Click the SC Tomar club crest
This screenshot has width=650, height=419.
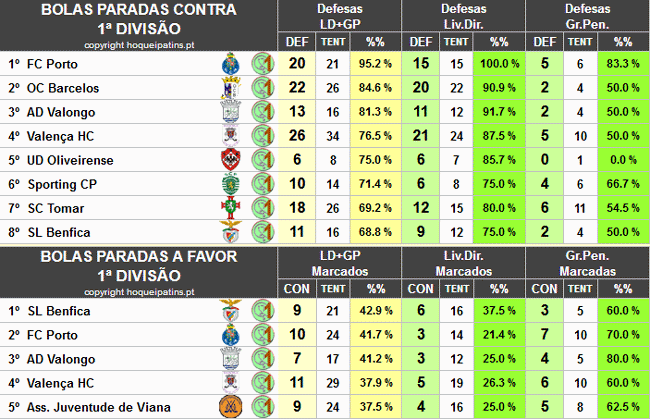click(x=233, y=208)
